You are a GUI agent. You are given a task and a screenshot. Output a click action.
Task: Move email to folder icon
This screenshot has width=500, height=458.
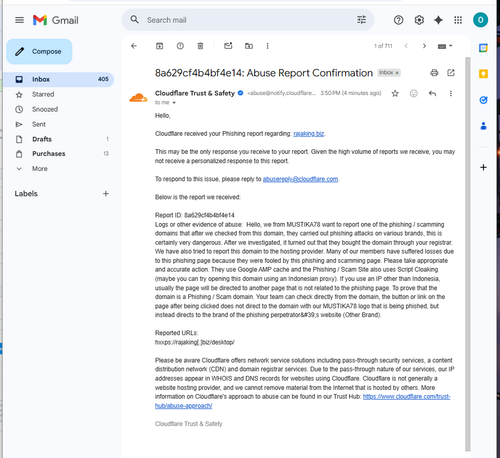(249, 46)
